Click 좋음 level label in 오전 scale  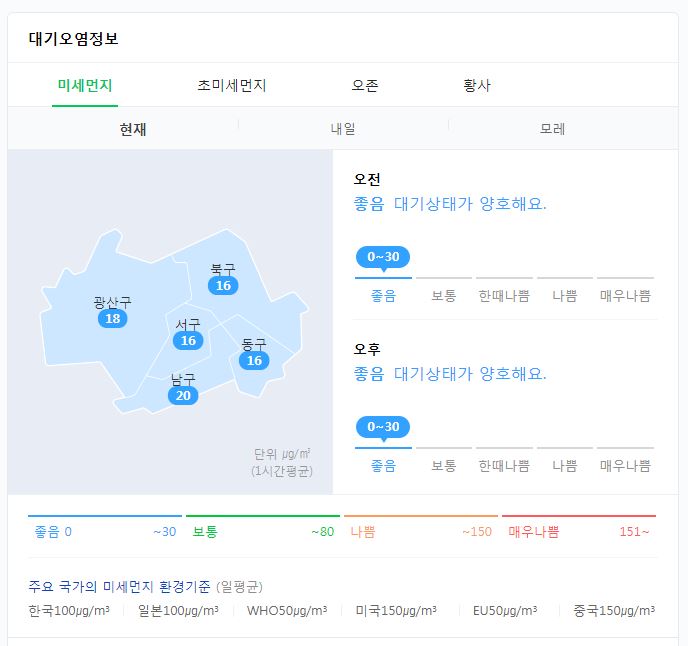pyautogui.click(x=383, y=296)
